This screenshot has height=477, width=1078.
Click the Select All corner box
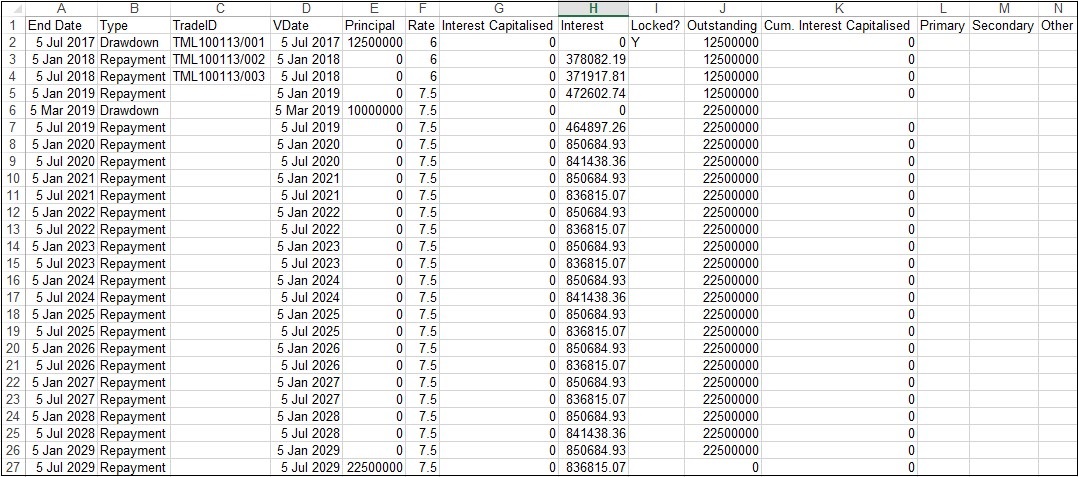pyautogui.click(x=12, y=8)
